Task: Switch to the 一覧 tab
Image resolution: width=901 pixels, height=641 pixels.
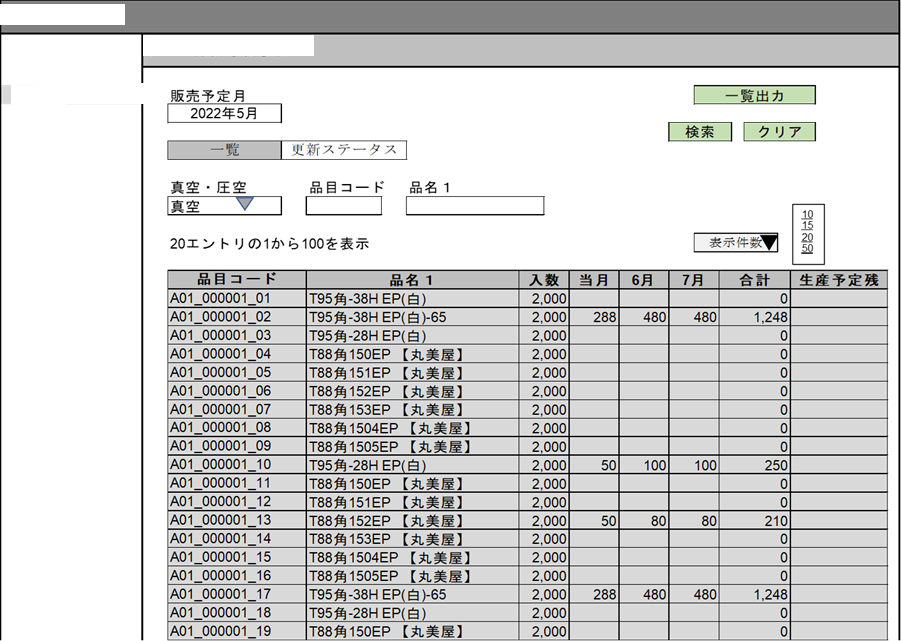Action: point(224,150)
